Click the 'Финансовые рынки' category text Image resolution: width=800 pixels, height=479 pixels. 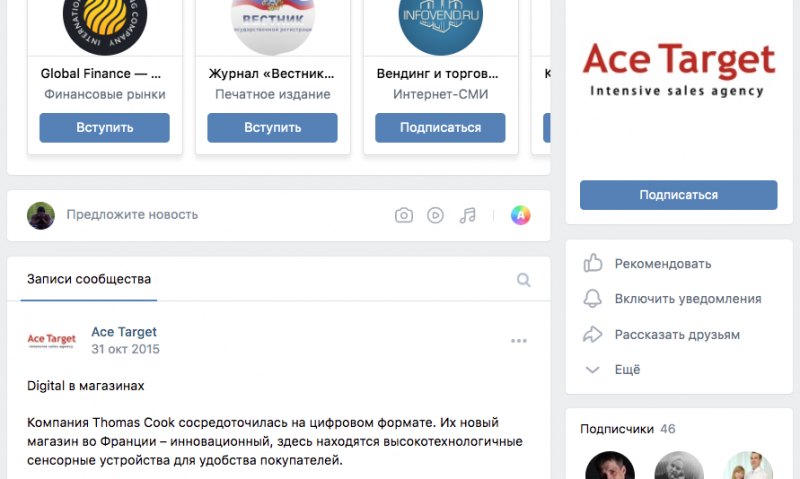(x=105, y=94)
